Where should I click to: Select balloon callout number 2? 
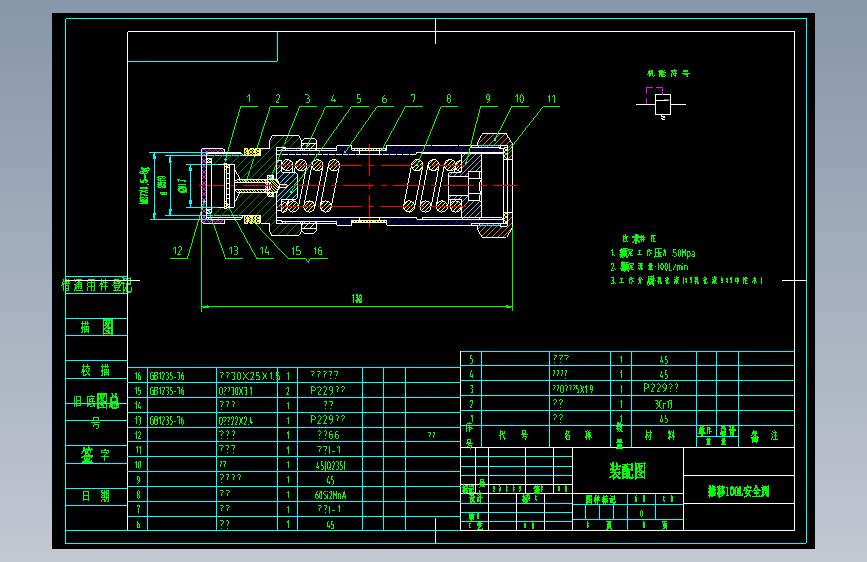click(278, 98)
